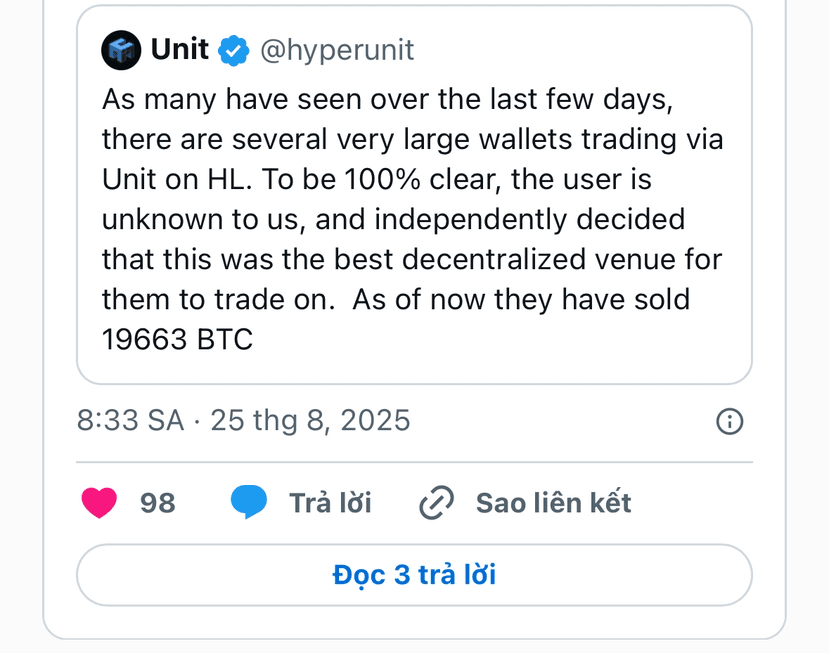Open the @hyperunit handle
Viewport: 829px width, 653px height.
click(337, 51)
